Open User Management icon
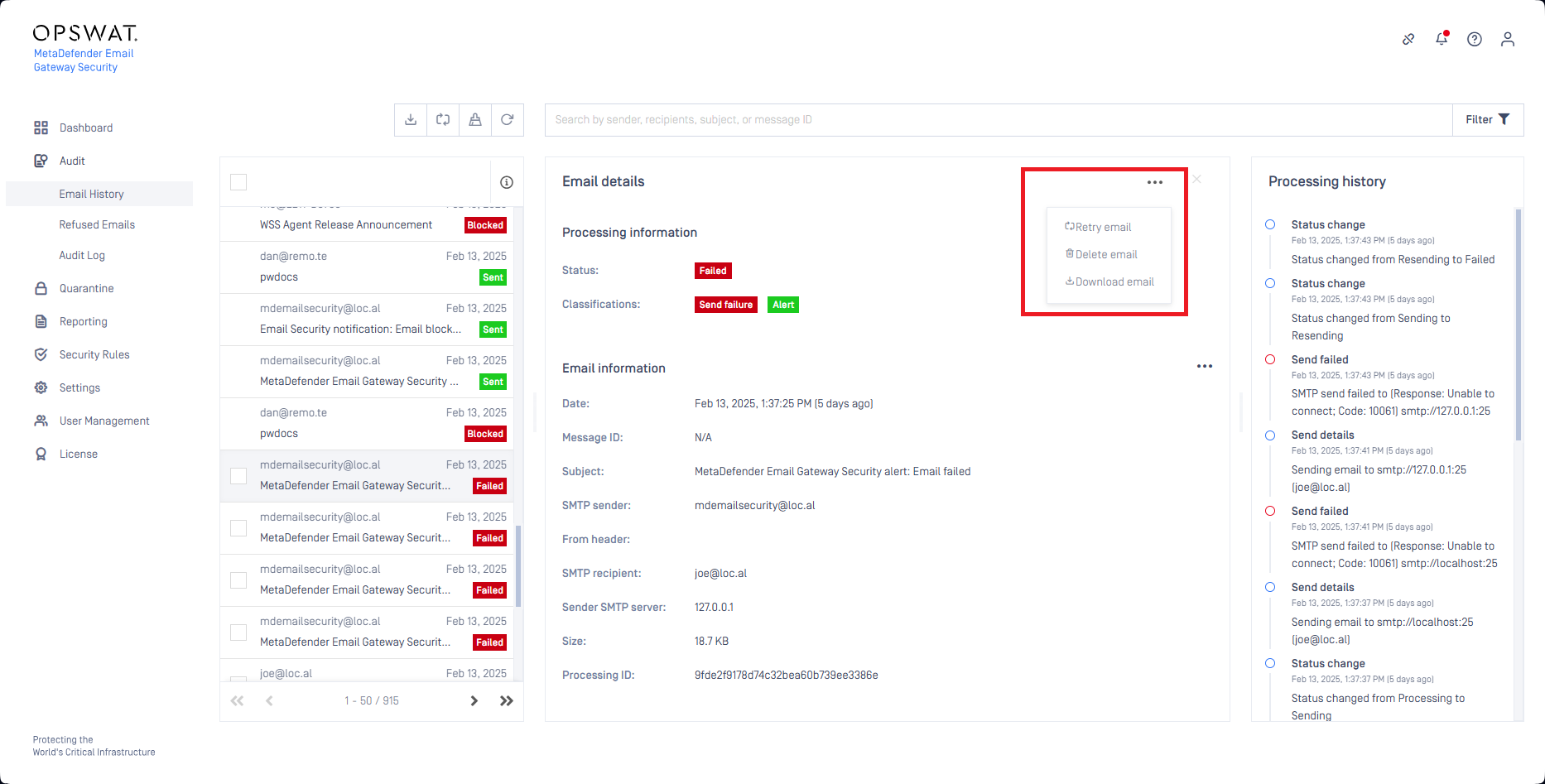Image resolution: width=1545 pixels, height=784 pixels. pyautogui.click(x=41, y=421)
